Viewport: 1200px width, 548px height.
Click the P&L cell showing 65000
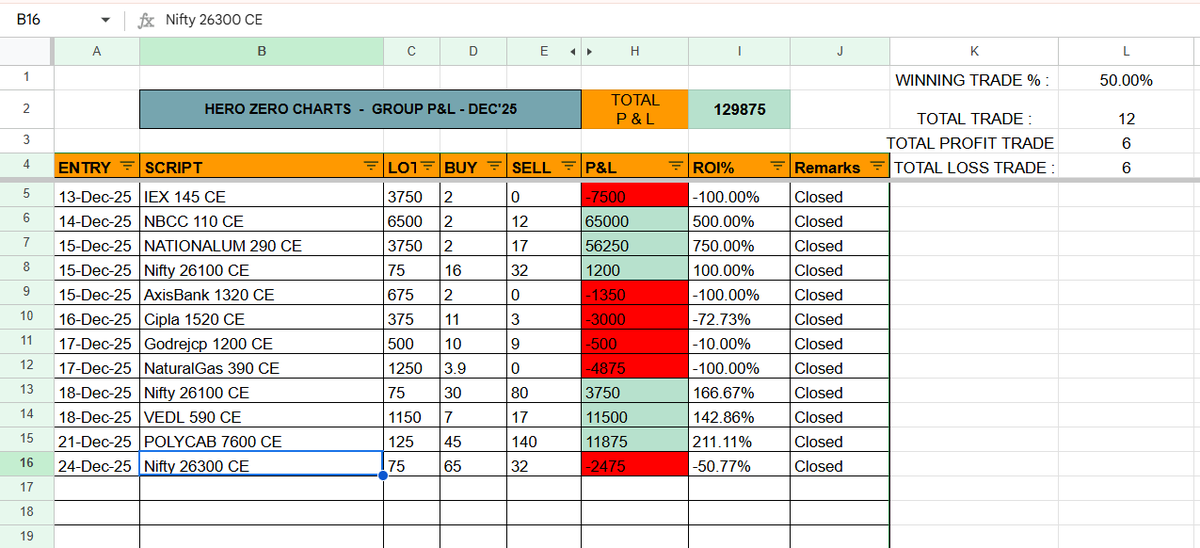(635, 221)
